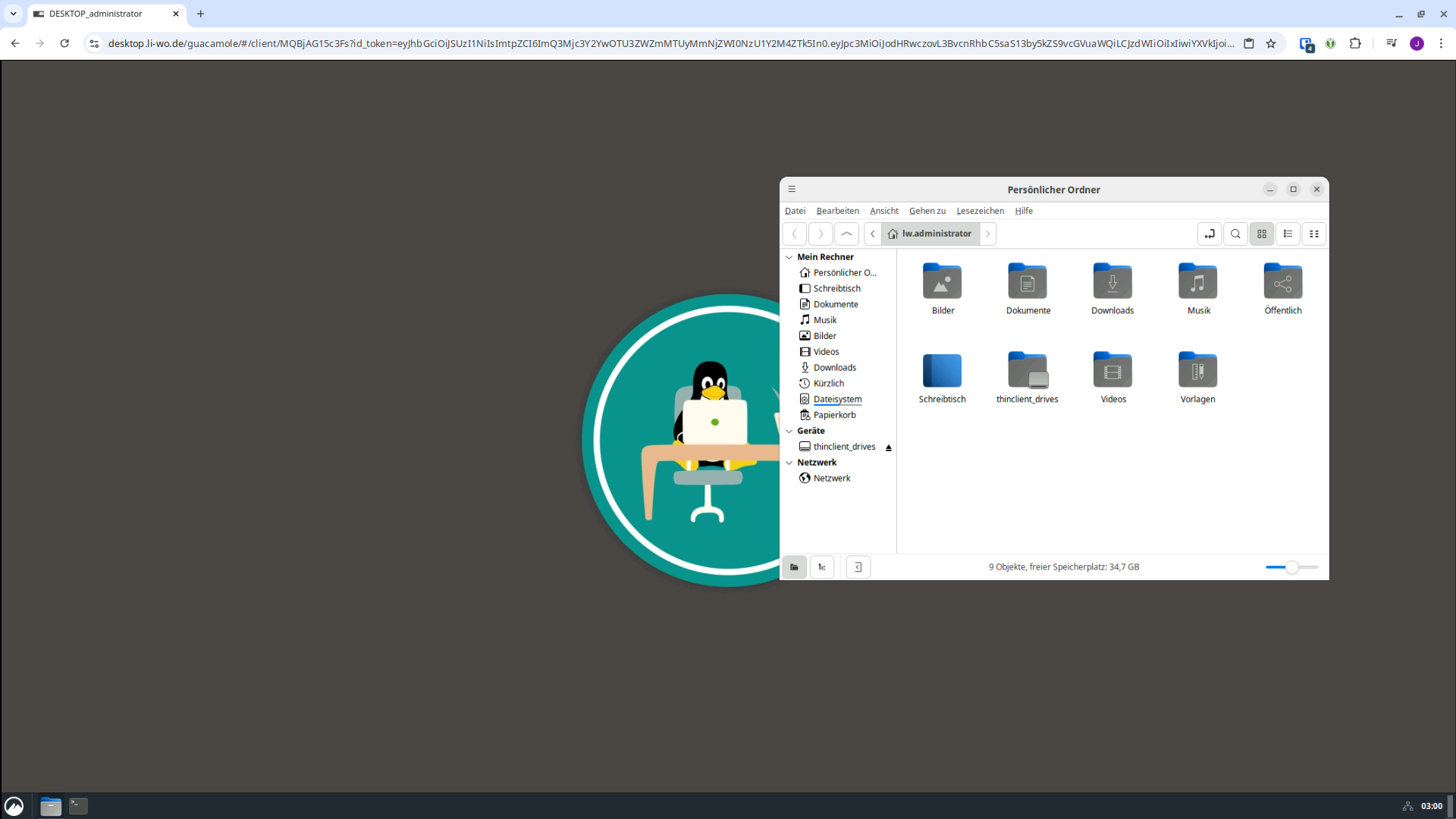Viewport: 1456px width, 819px height.
Task: Open Hilfe menu
Action: pyautogui.click(x=1024, y=211)
